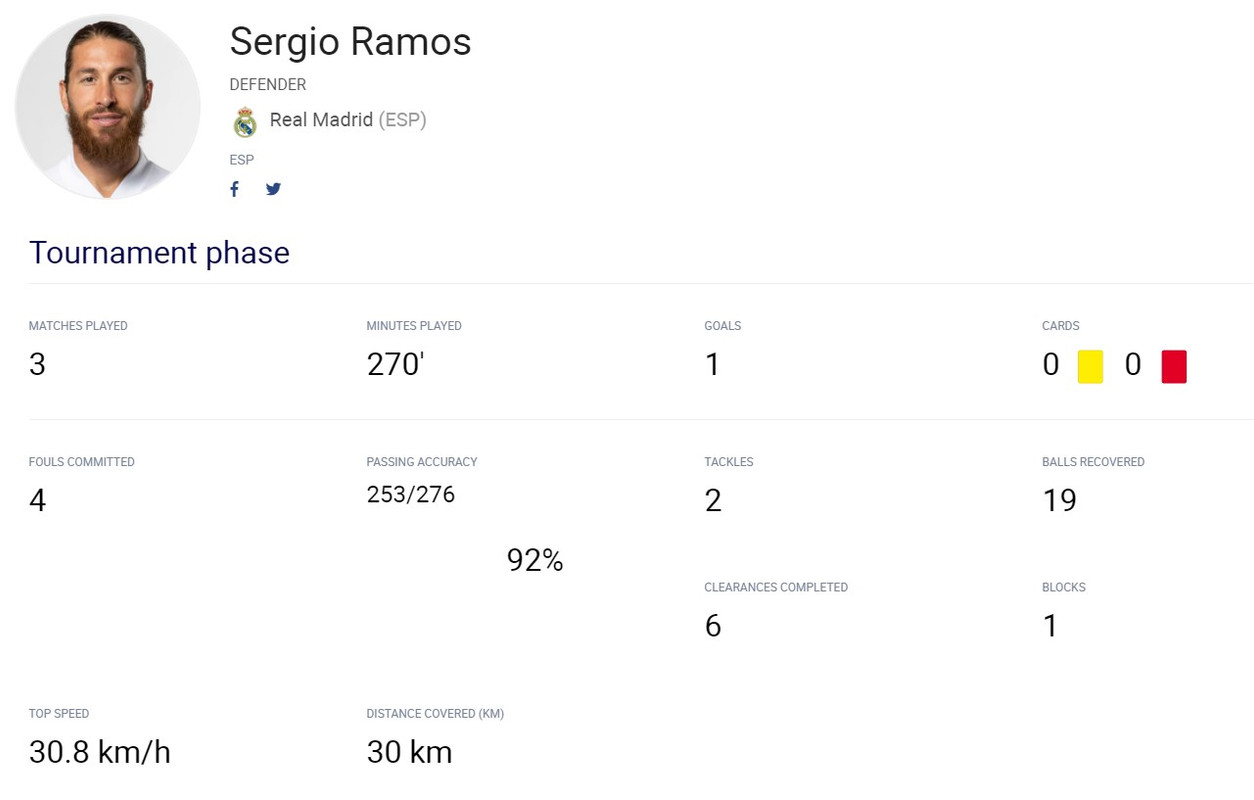Click the Facebook share icon
1254x800 pixels.
(x=235, y=189)
